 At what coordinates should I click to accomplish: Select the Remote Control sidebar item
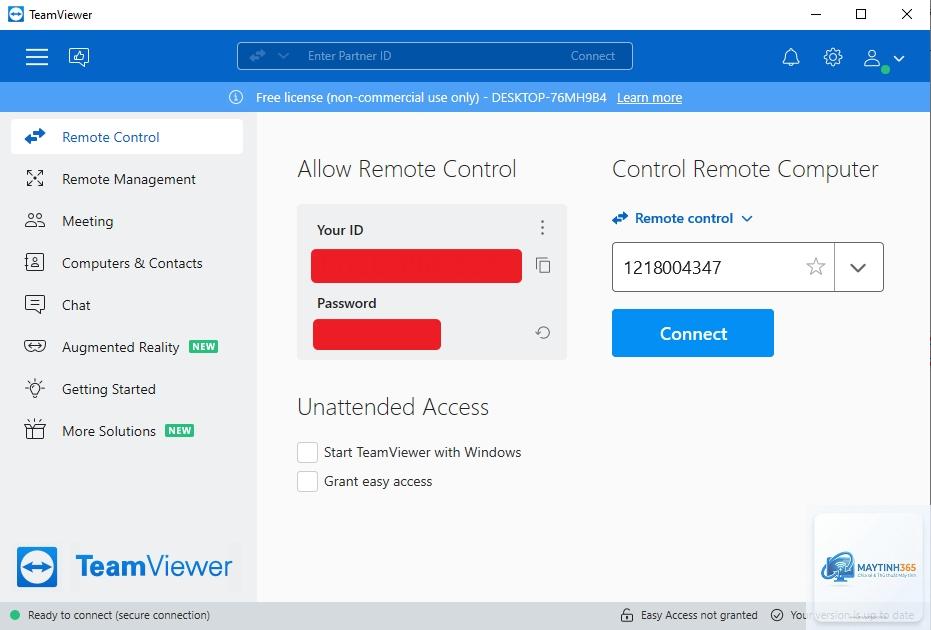point(127,137)
